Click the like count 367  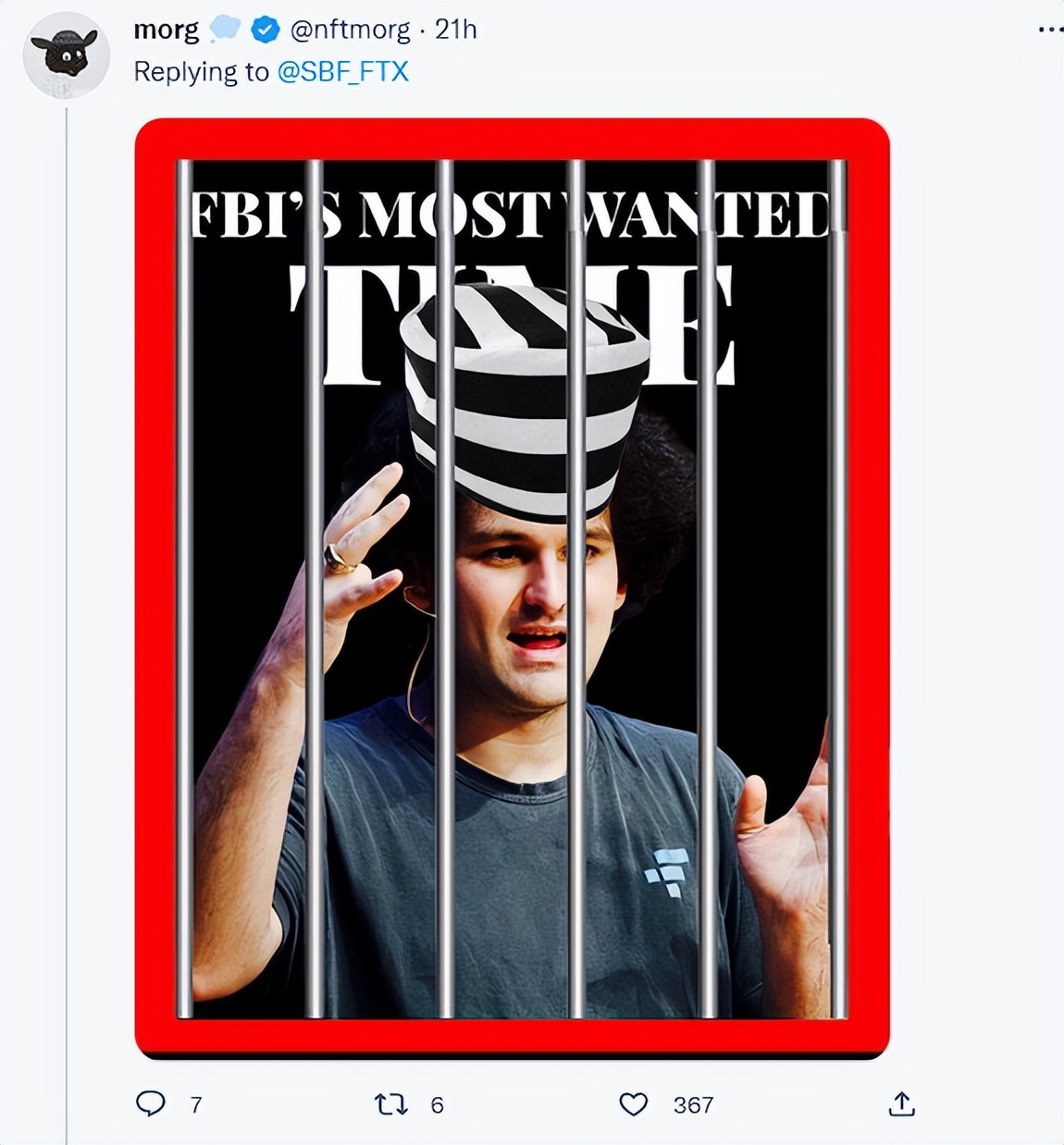pyautogui.click(x=693, y=1104)
